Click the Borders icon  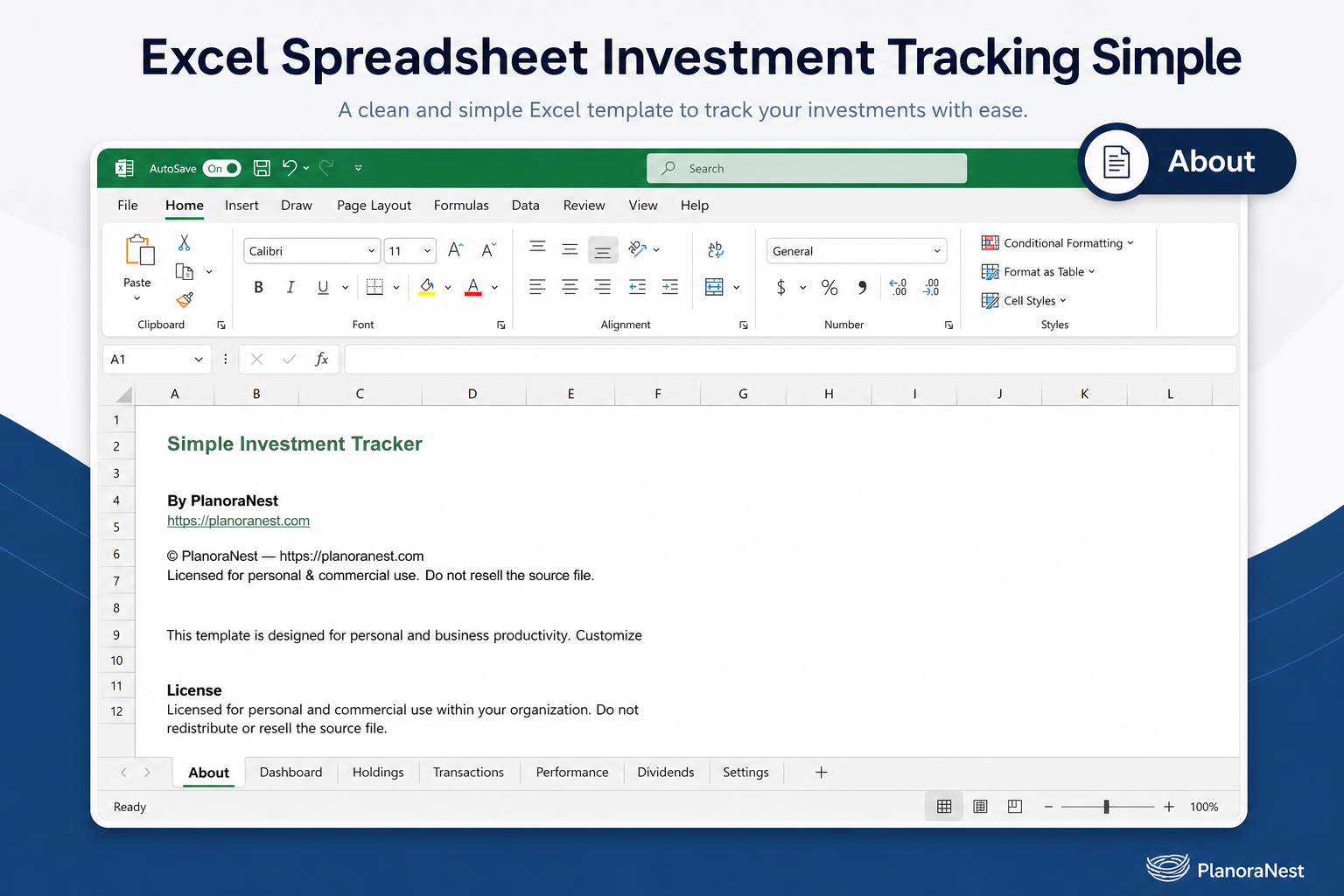click(374, 287)
